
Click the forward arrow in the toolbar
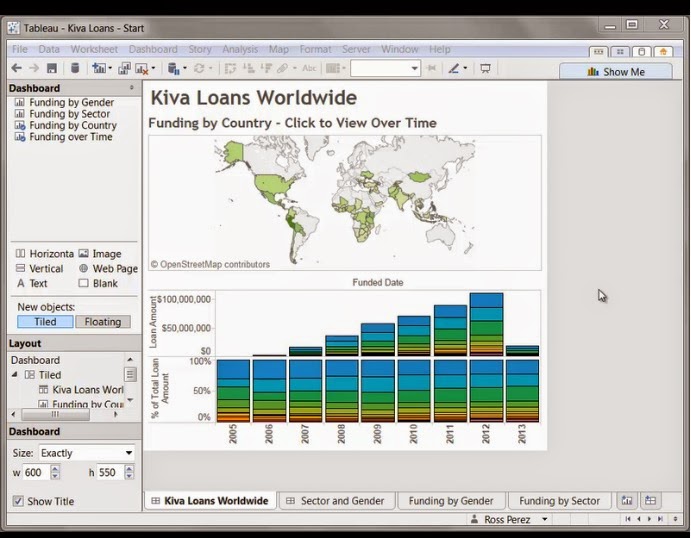click(x=34, y=68)
